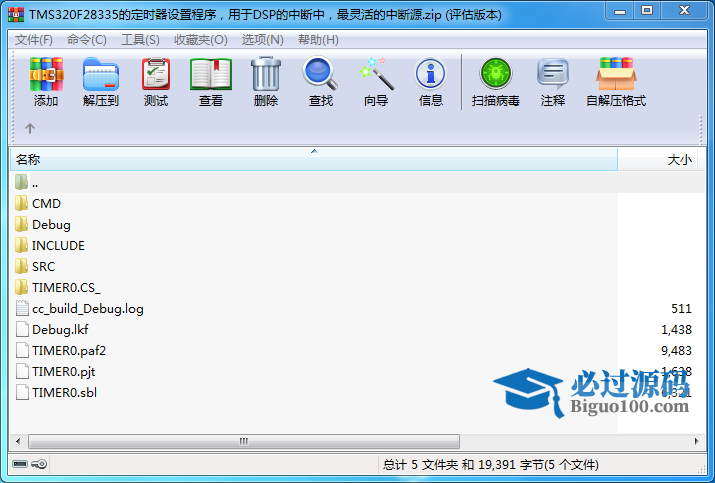Click the key password icon in status bar
Screen dimensions: 715x483
(x=39, y=464)
